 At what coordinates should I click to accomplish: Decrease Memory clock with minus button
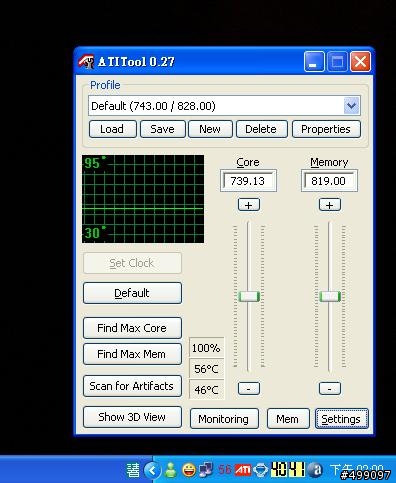(x=330, y=388)
